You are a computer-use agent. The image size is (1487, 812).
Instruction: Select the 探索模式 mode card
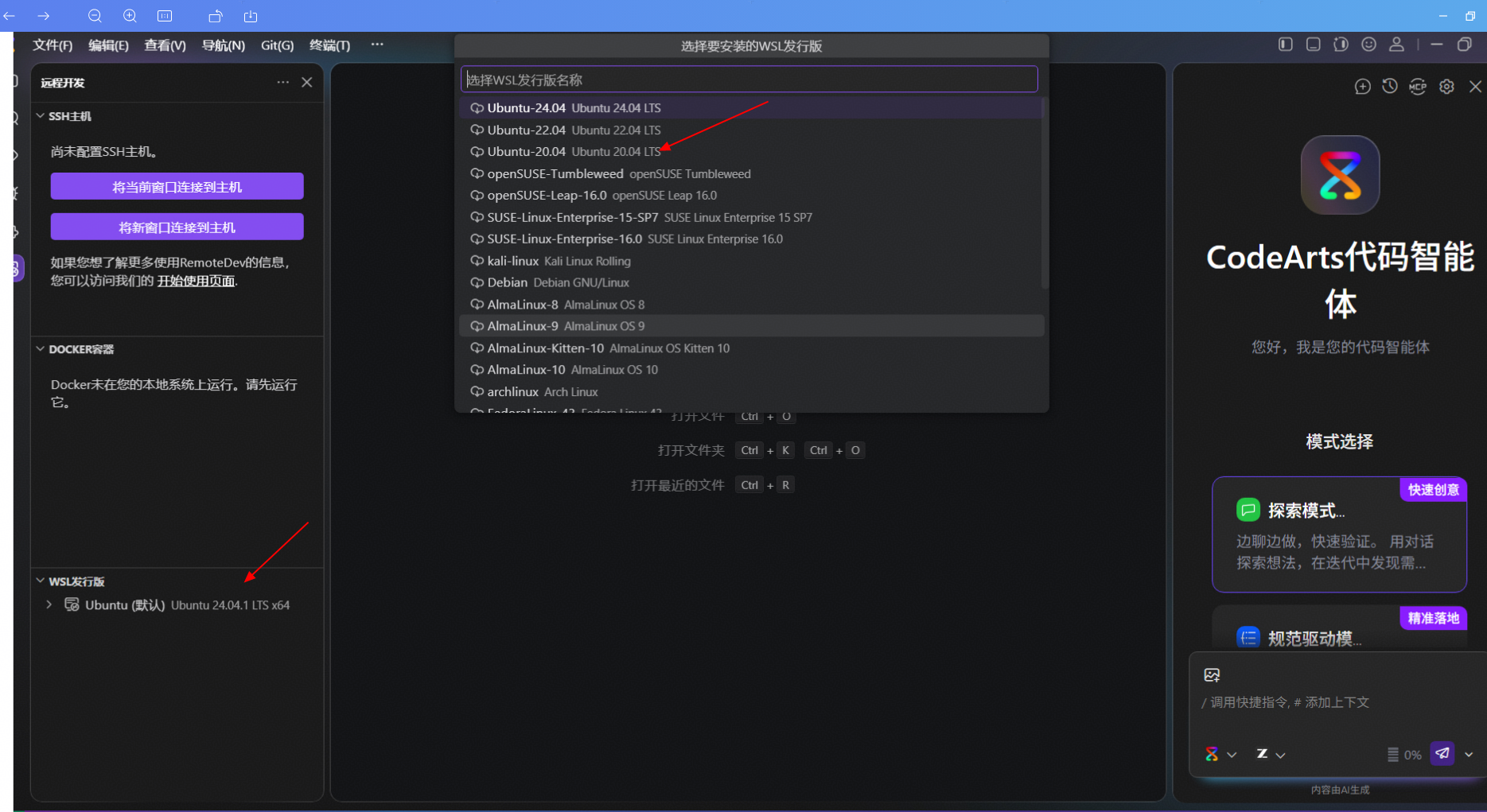tap(1339, 534)
